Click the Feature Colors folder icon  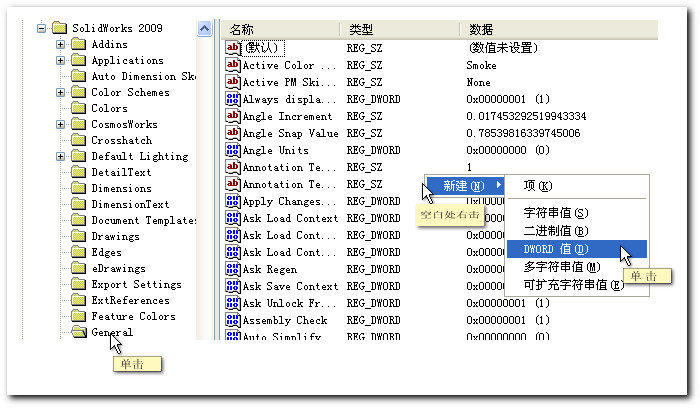coord(79,316)
